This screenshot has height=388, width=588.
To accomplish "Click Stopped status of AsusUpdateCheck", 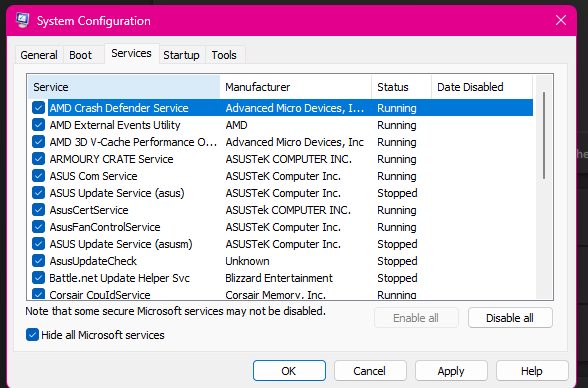I will [x=397, y=261].
